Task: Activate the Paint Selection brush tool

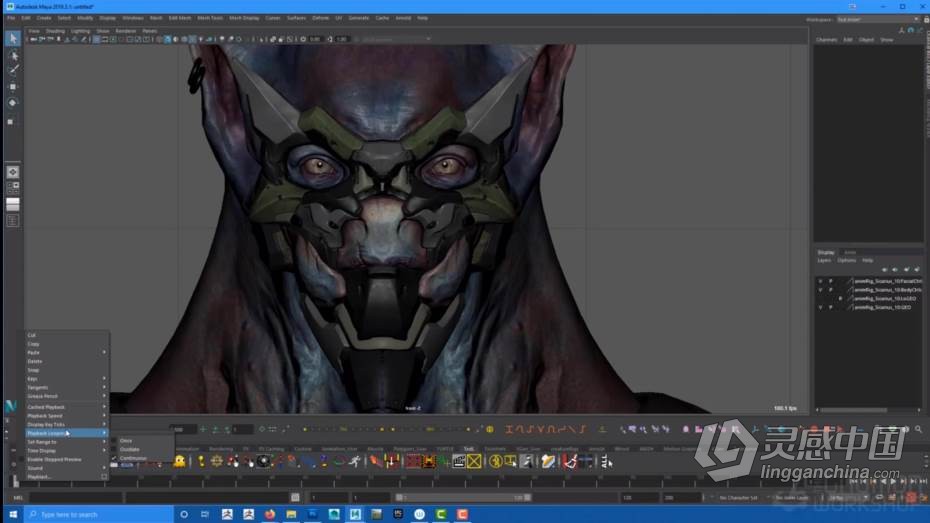Action: [x=13, y=70]
